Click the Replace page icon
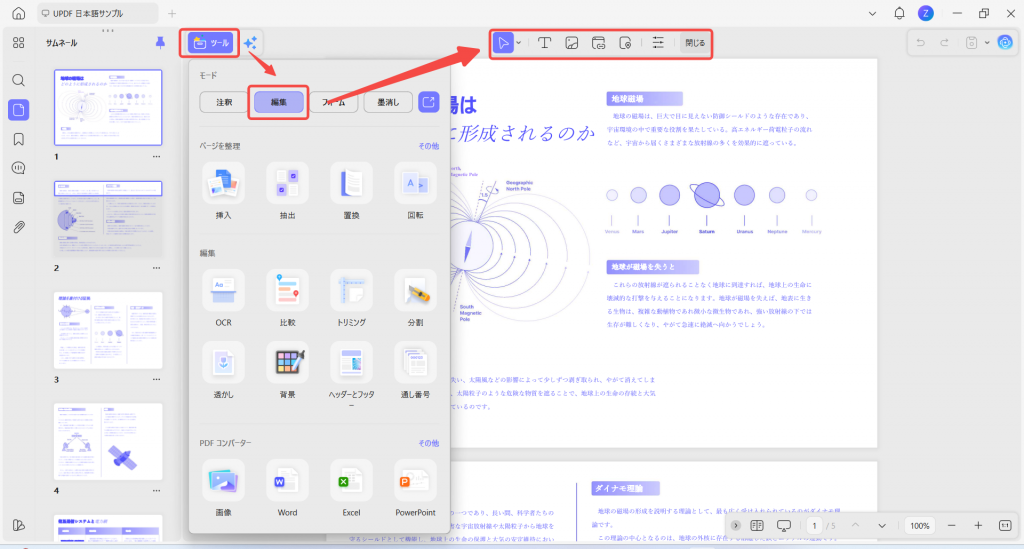This screenshot has height=549, width=1024. click(351, 183)
